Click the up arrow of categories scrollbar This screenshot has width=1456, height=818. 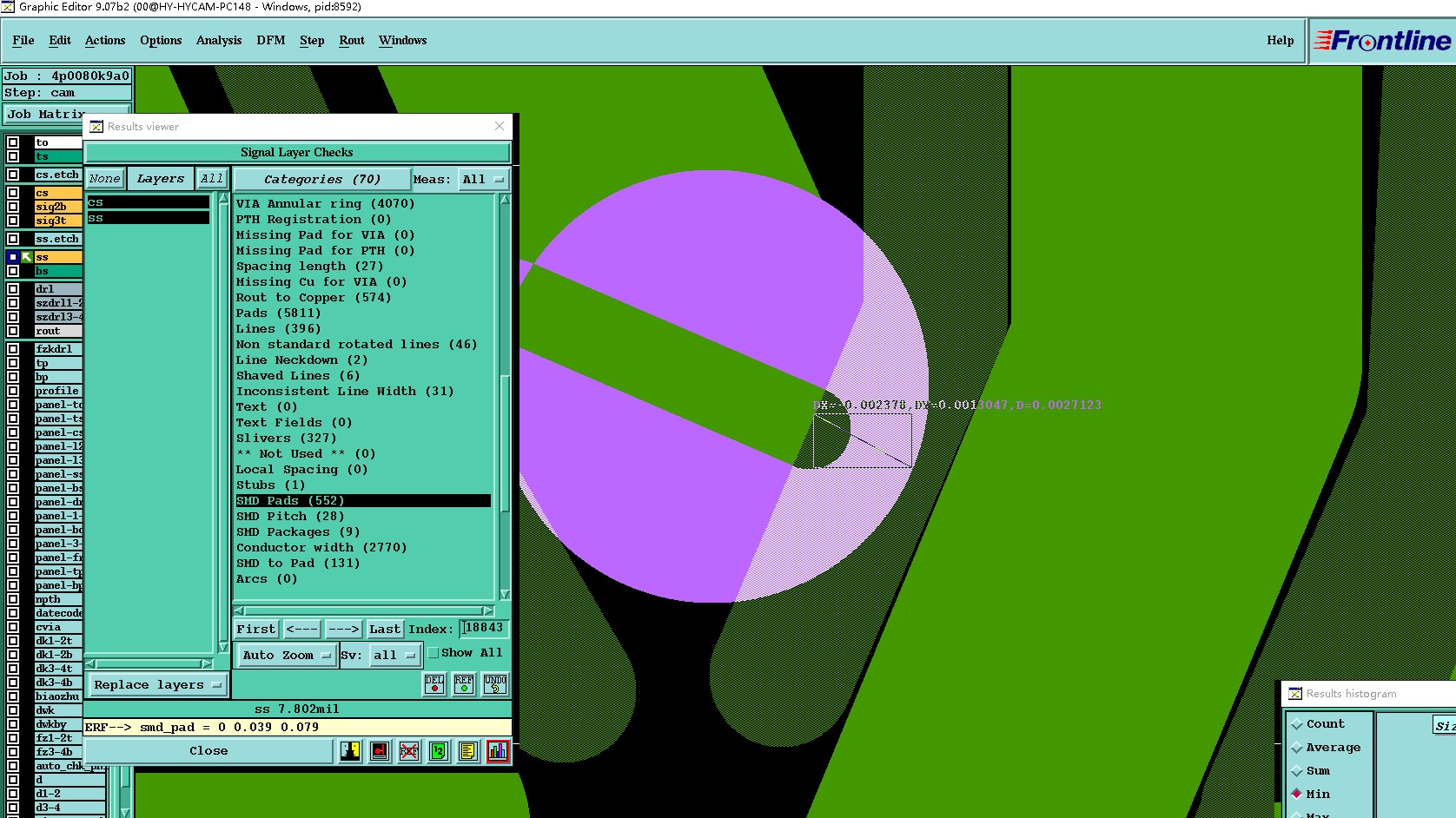tap(505, 200)
